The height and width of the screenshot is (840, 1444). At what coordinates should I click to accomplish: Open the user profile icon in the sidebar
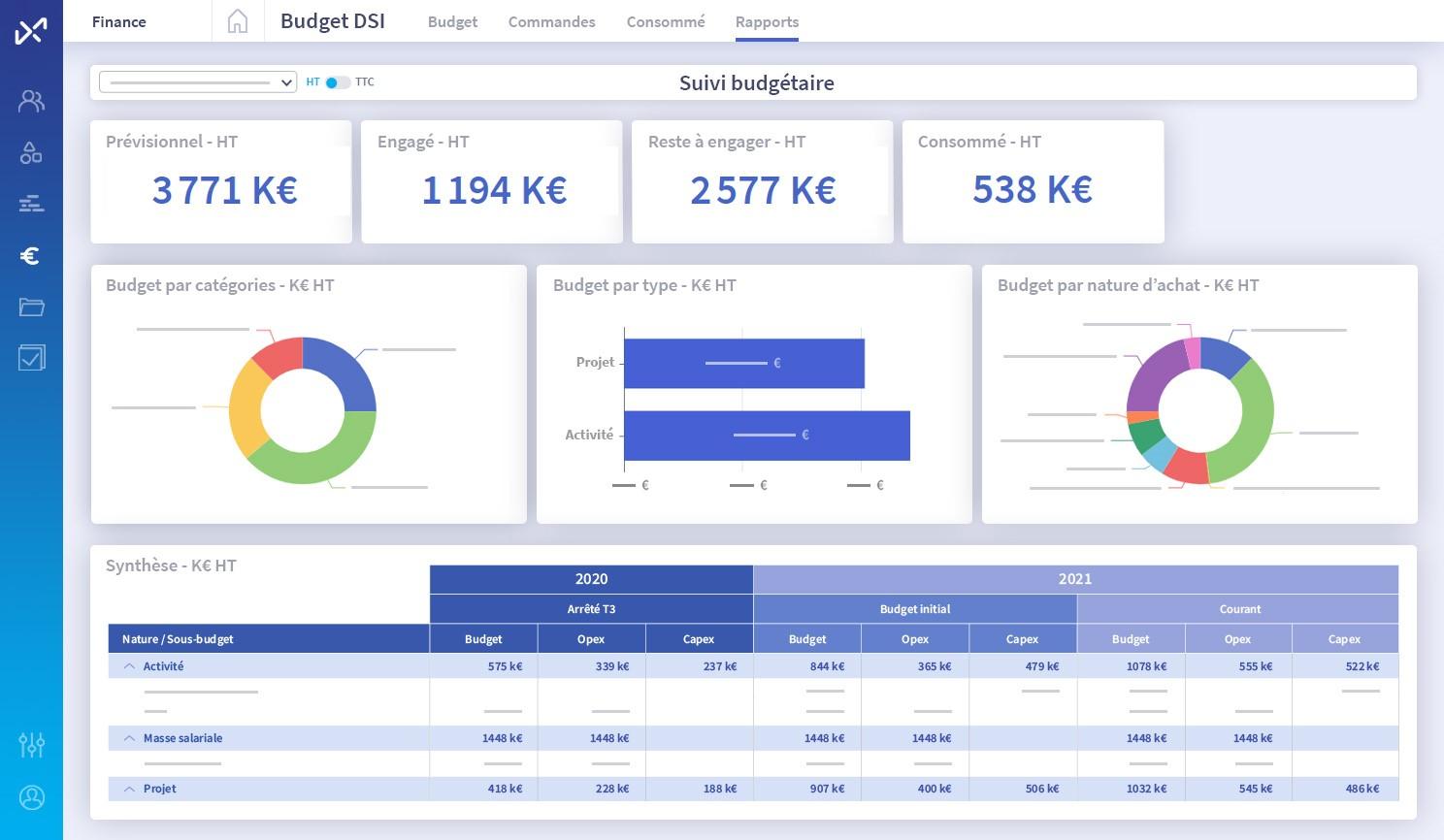point(31,797)
